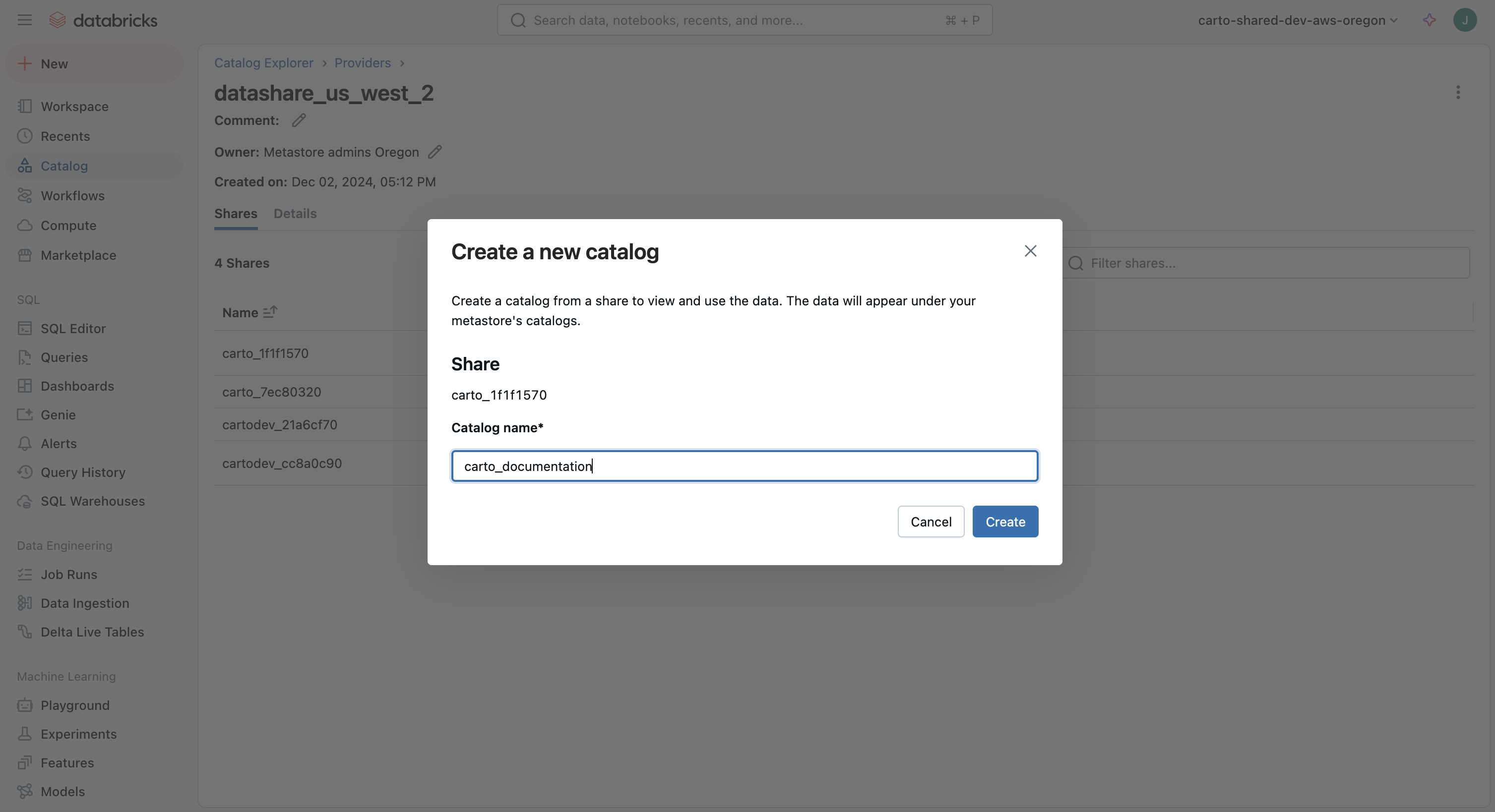This screenshot has width=1495, height=812.
Task: Close the Create a new catalog dialog
Action: (x=1030, y=251)
